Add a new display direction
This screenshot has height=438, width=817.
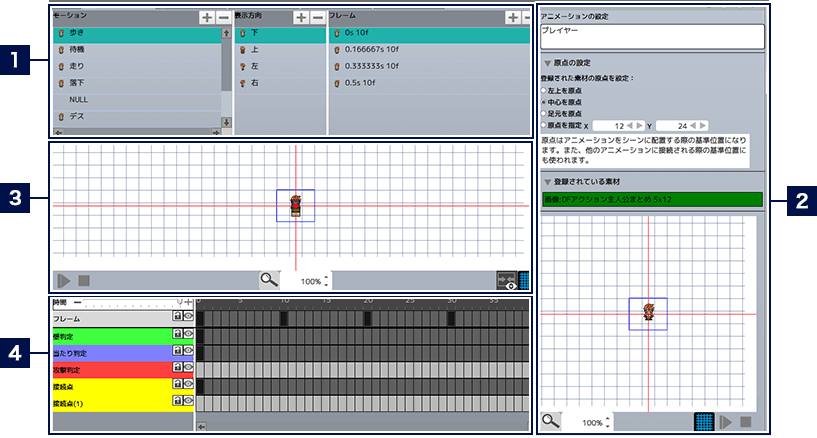(300, 17)
